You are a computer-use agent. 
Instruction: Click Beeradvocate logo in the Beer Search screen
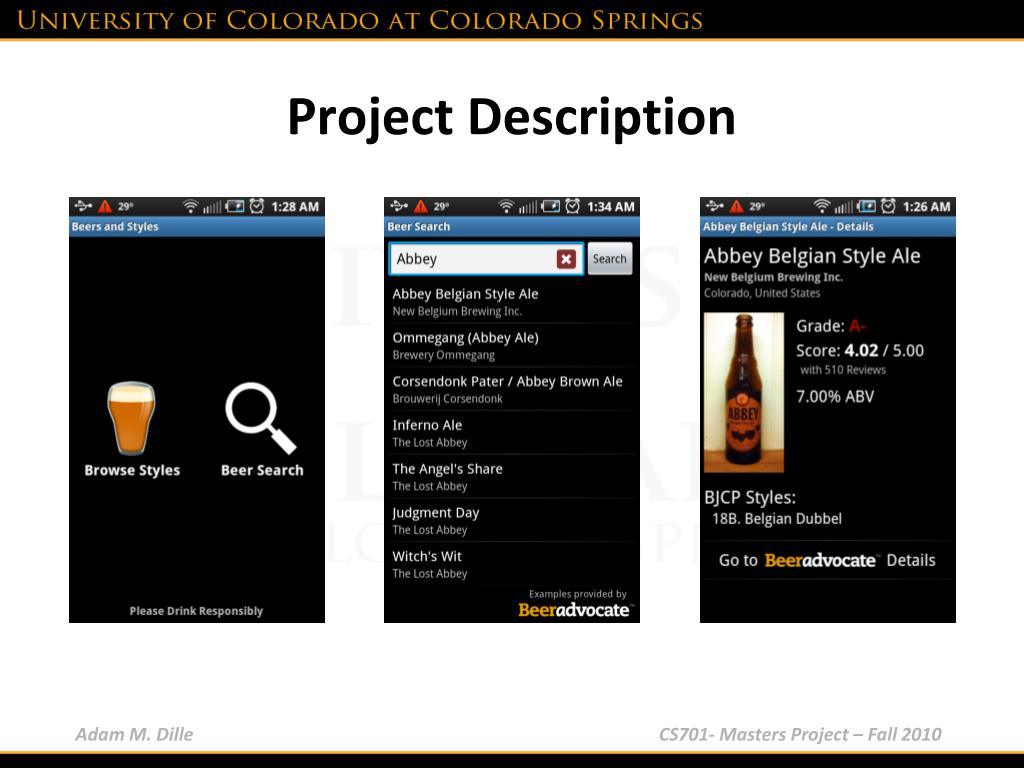pos(574,610)
